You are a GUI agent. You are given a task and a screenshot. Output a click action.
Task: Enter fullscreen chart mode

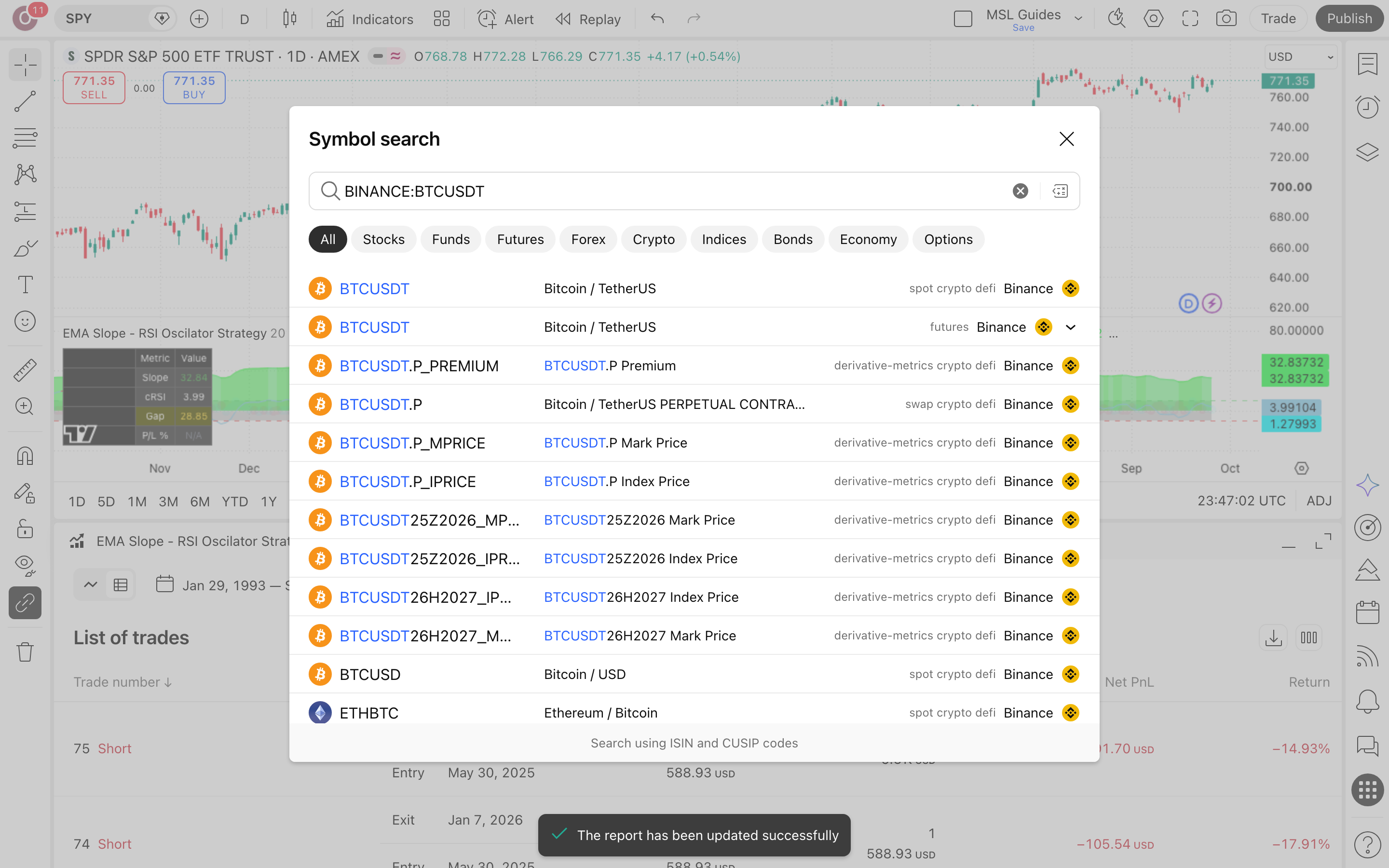coord(1190,19)
